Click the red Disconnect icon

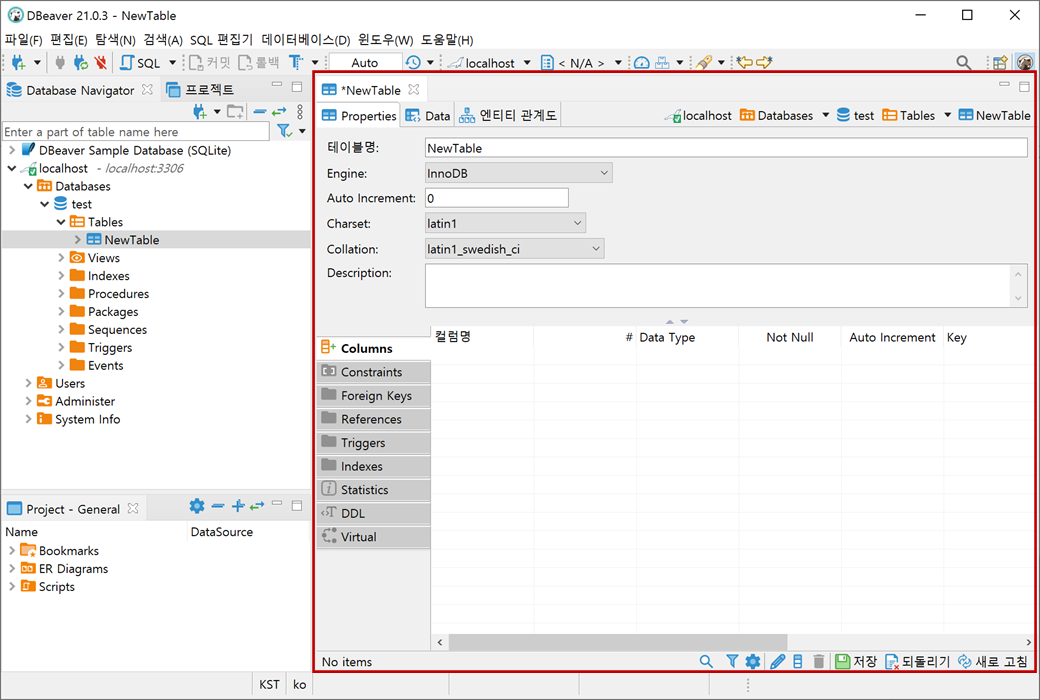(100, 62)
